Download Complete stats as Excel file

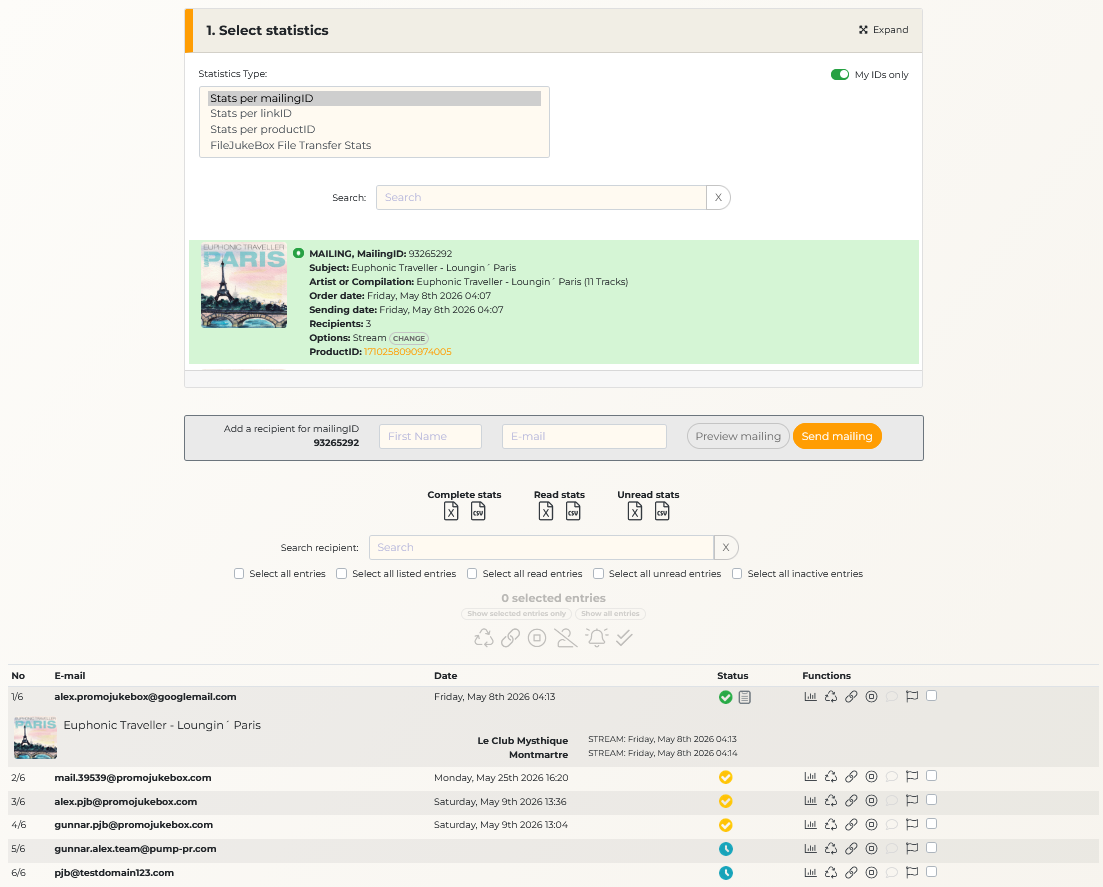click(x=451, y=511)
